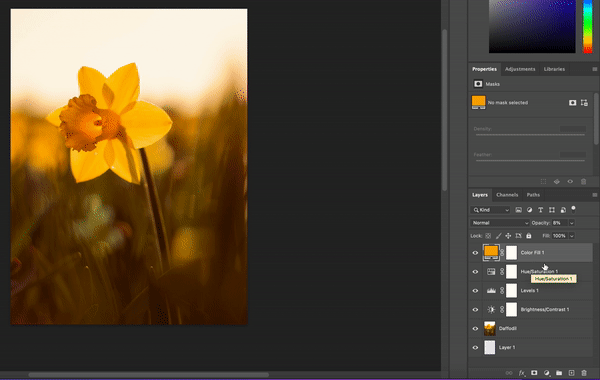
Task: Open the Normal blend mode dropdown
Action: 500,223
